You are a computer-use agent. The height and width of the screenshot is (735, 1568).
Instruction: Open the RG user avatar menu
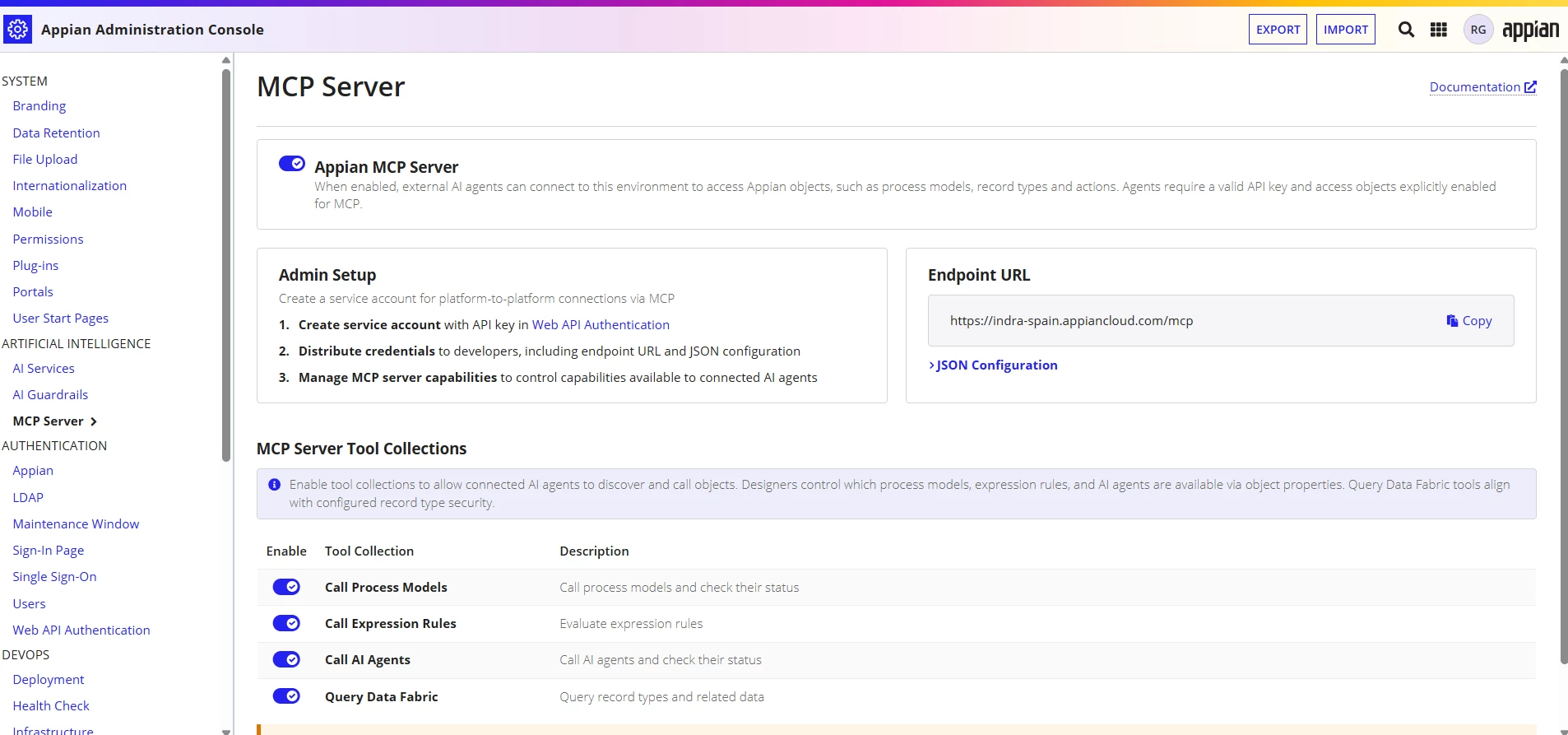(1478, 30)
